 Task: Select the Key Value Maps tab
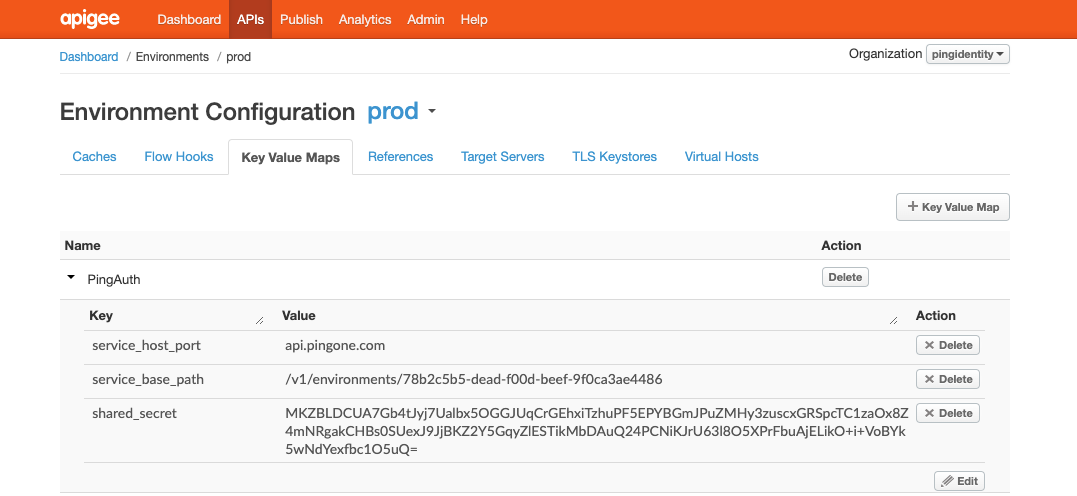coord(291,157)
